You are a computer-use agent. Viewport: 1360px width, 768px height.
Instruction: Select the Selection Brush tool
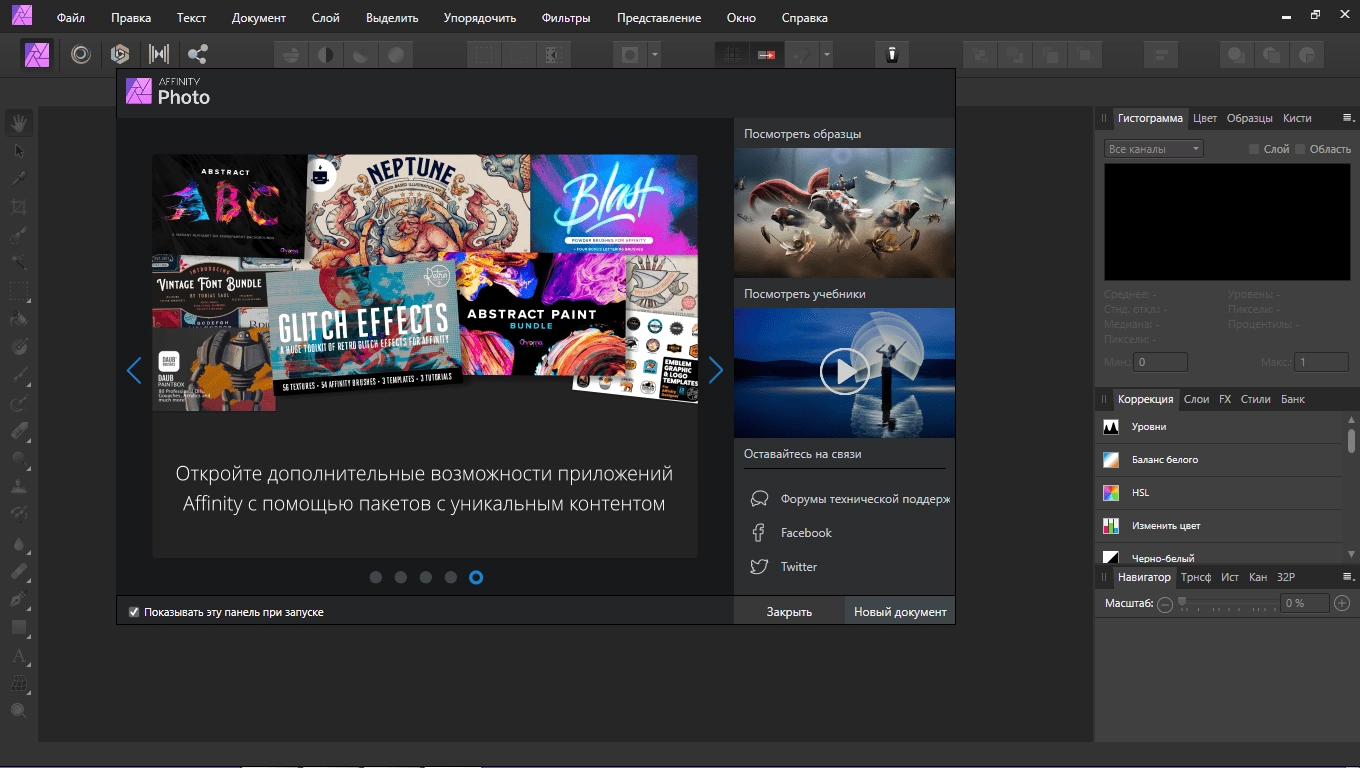click(19, 236)
